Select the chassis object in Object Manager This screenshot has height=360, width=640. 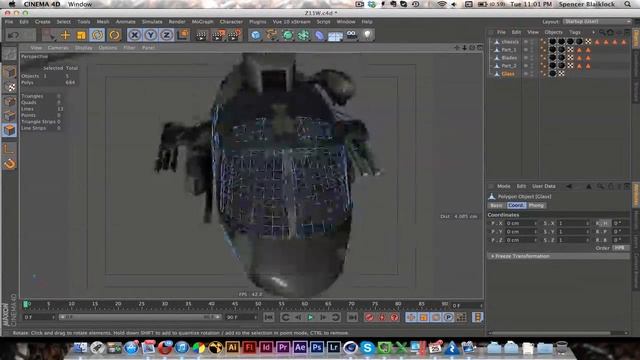coord(510,42)
